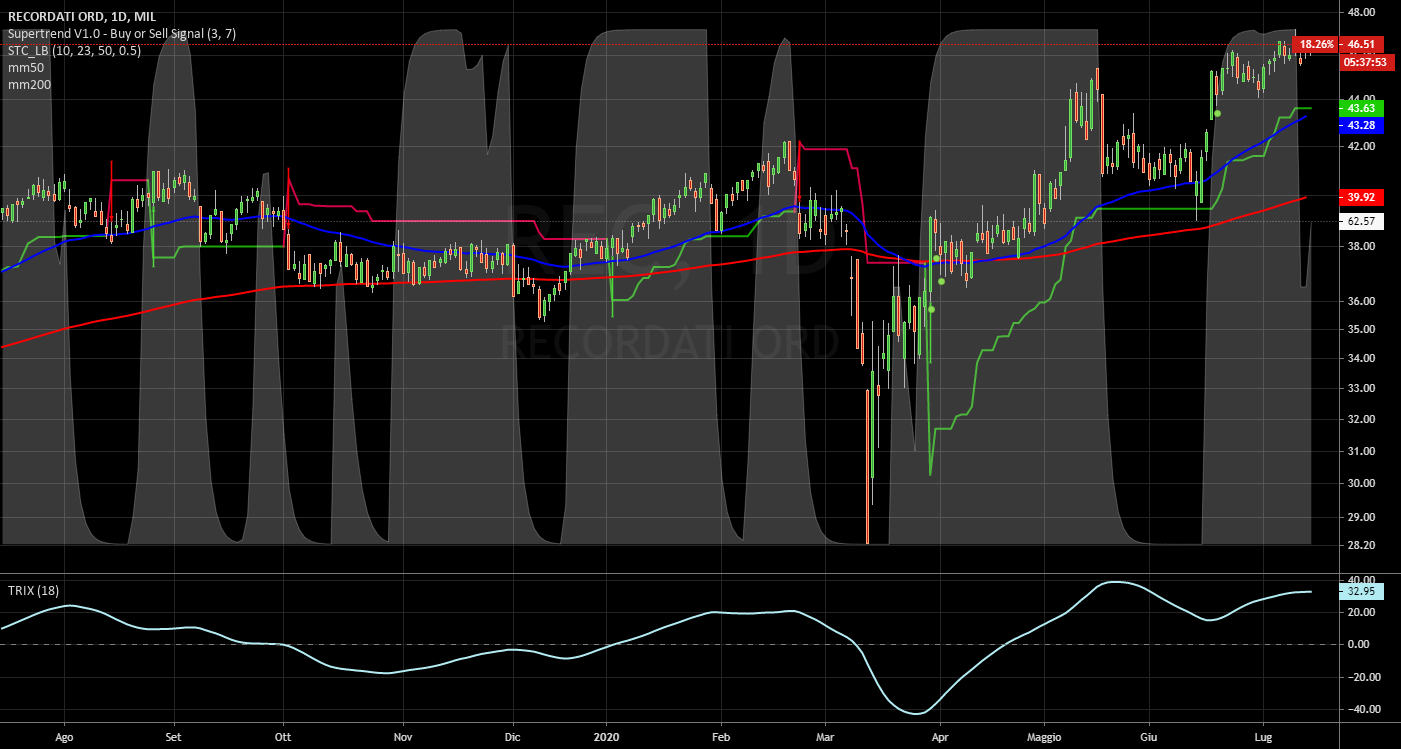Click the 40.00 TRIX axis level
Image resolution: width=1401 pixels, height=749 pixels.
click(1360, 579)
